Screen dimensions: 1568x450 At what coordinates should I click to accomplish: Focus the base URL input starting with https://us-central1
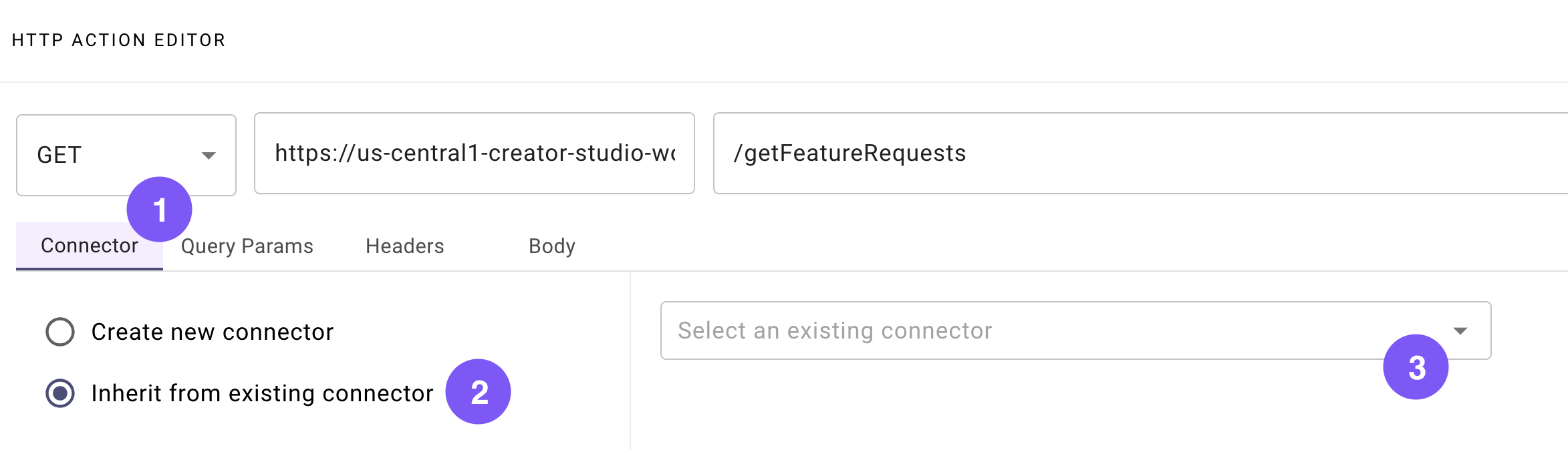(474, 154)
